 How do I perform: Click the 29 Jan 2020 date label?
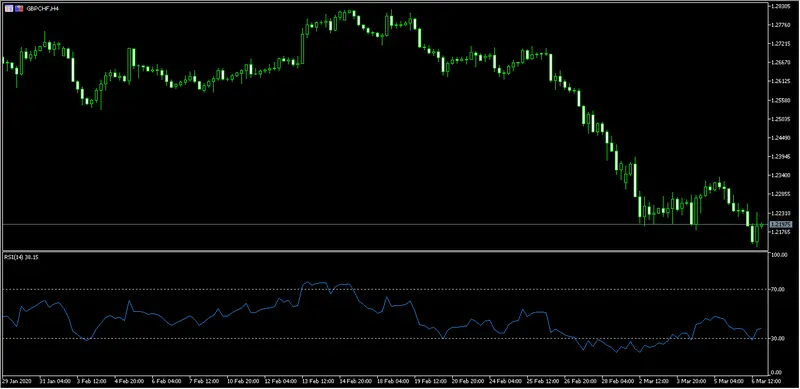(x=16, y=381)
